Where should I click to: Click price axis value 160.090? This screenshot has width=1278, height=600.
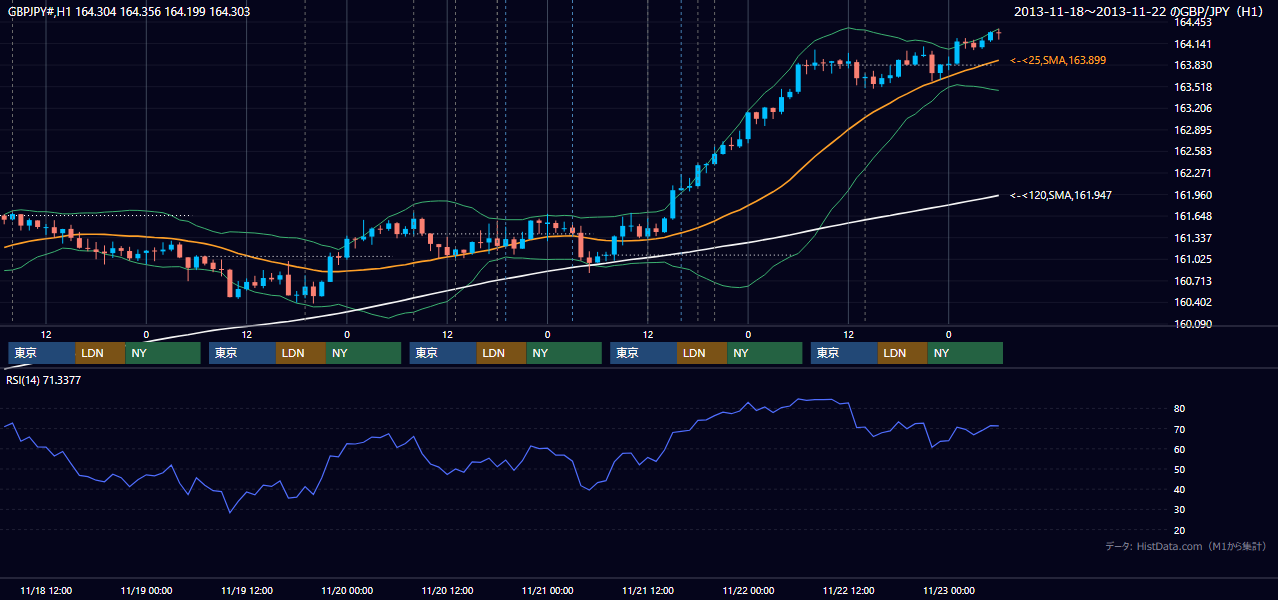click(1193, 324)
